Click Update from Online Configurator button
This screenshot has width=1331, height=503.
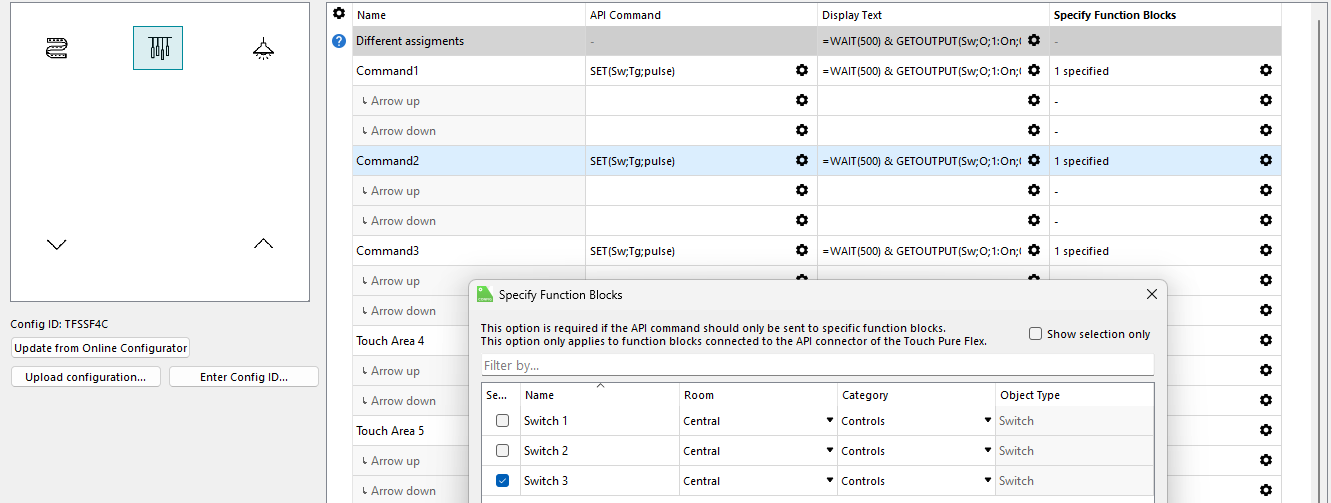click(100, 348)
